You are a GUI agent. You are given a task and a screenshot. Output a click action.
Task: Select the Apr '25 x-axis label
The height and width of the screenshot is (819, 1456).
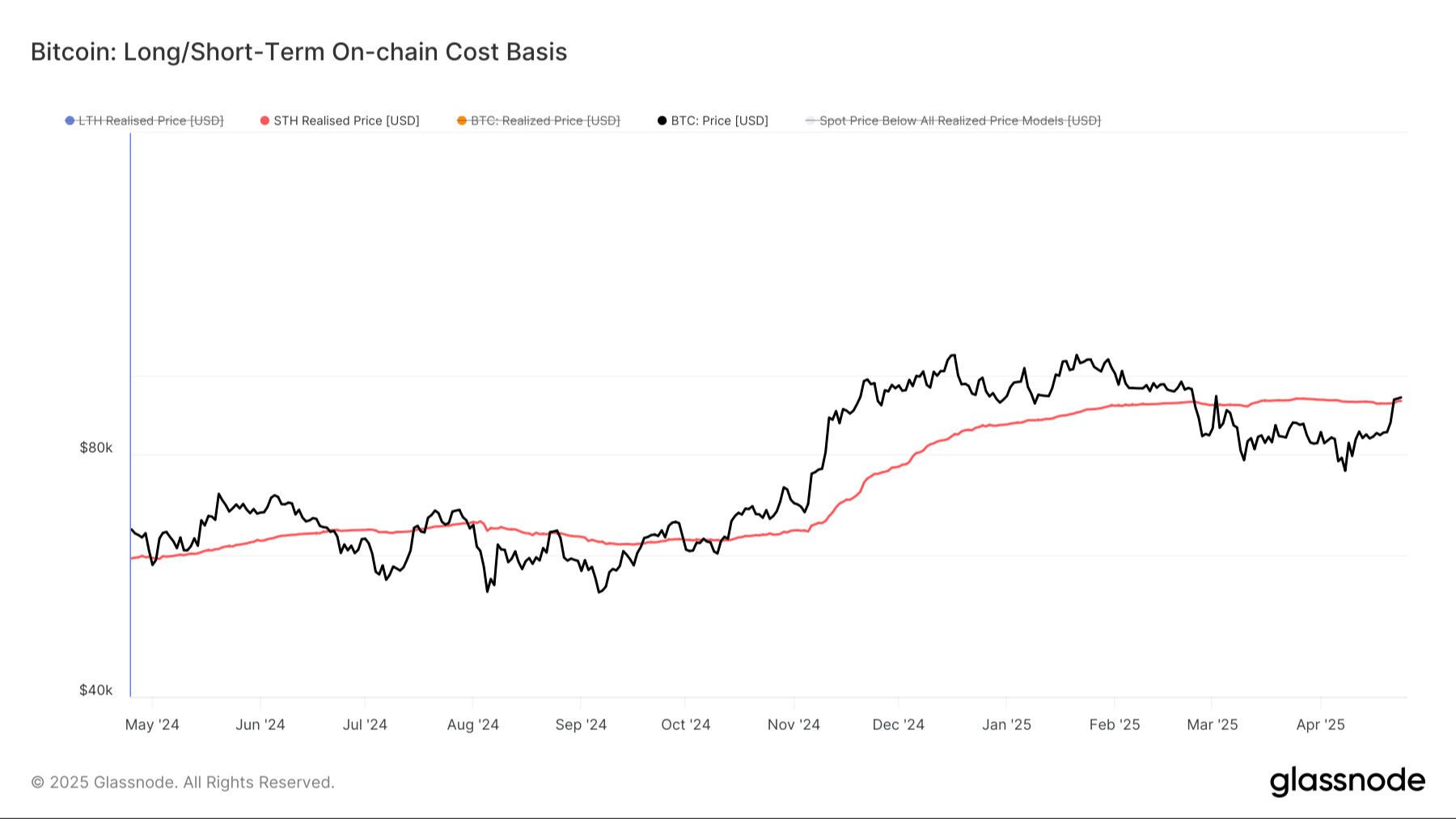click(x=1320, y=724)
